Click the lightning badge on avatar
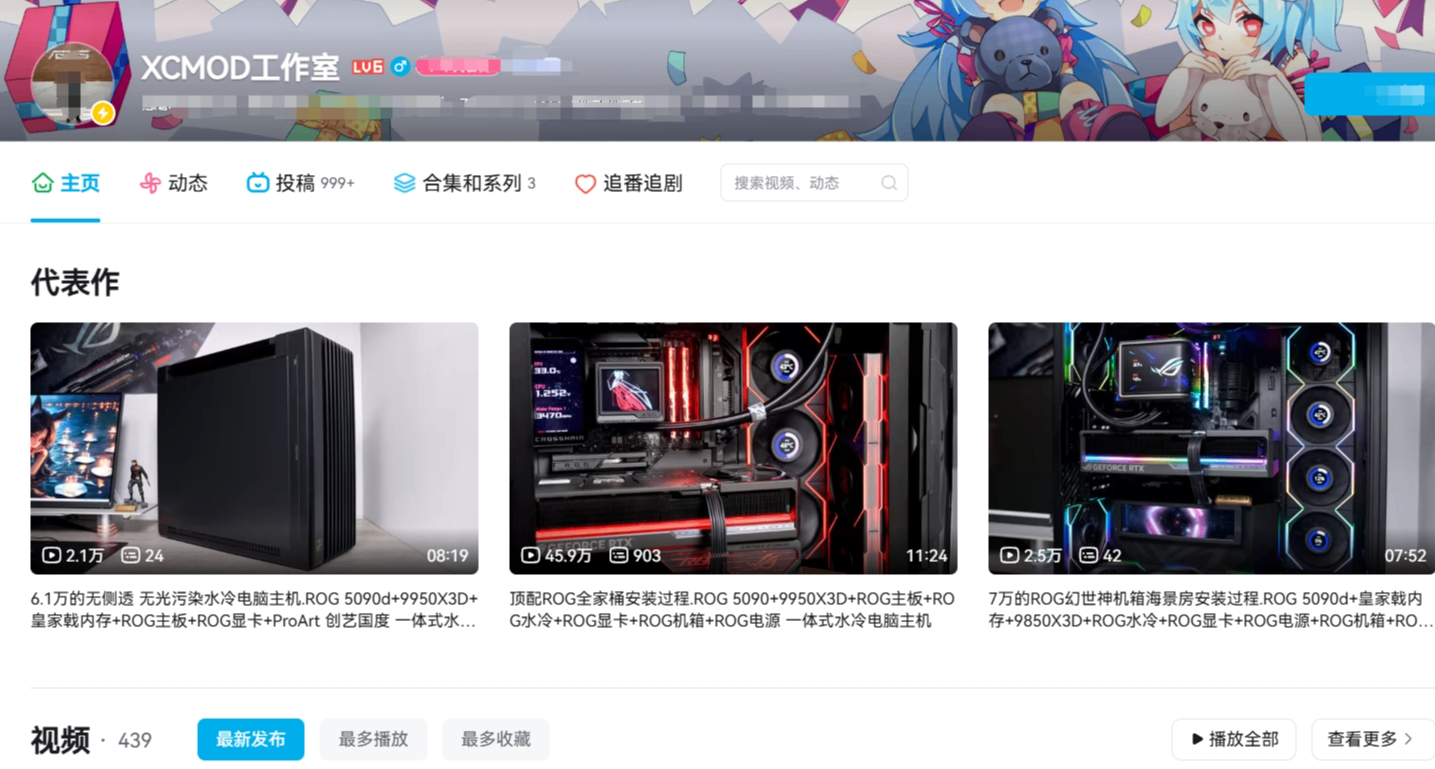The image size is (1435, 769). 102,113
